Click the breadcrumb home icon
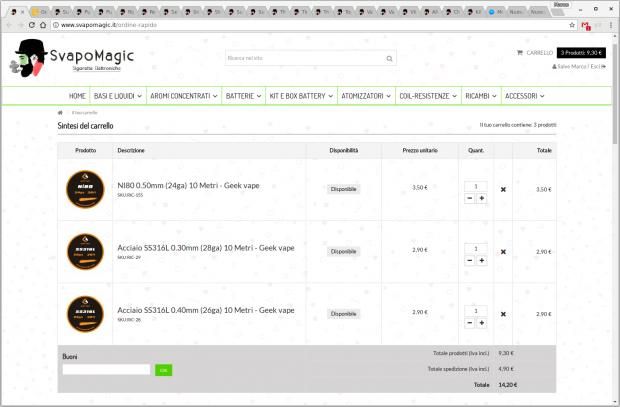Image resolution: width=620 pixels, height=407 pixels. (60, 113)
